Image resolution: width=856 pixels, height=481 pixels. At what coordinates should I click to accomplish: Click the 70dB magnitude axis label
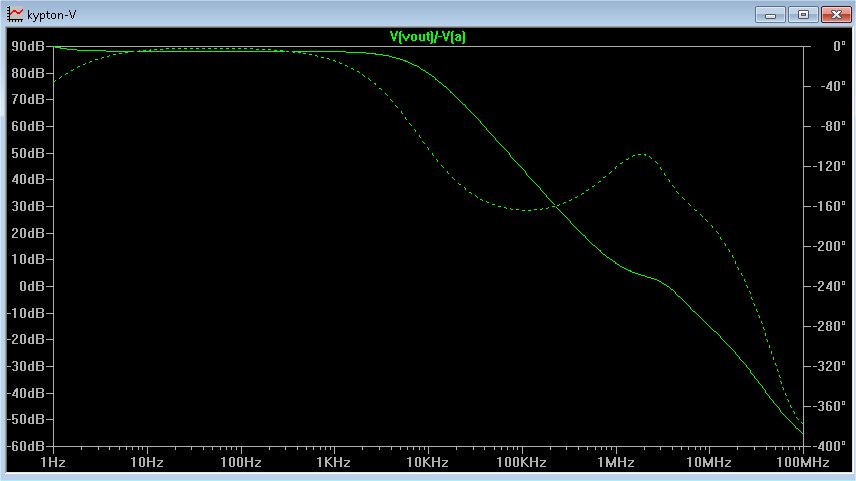[28, 99]
